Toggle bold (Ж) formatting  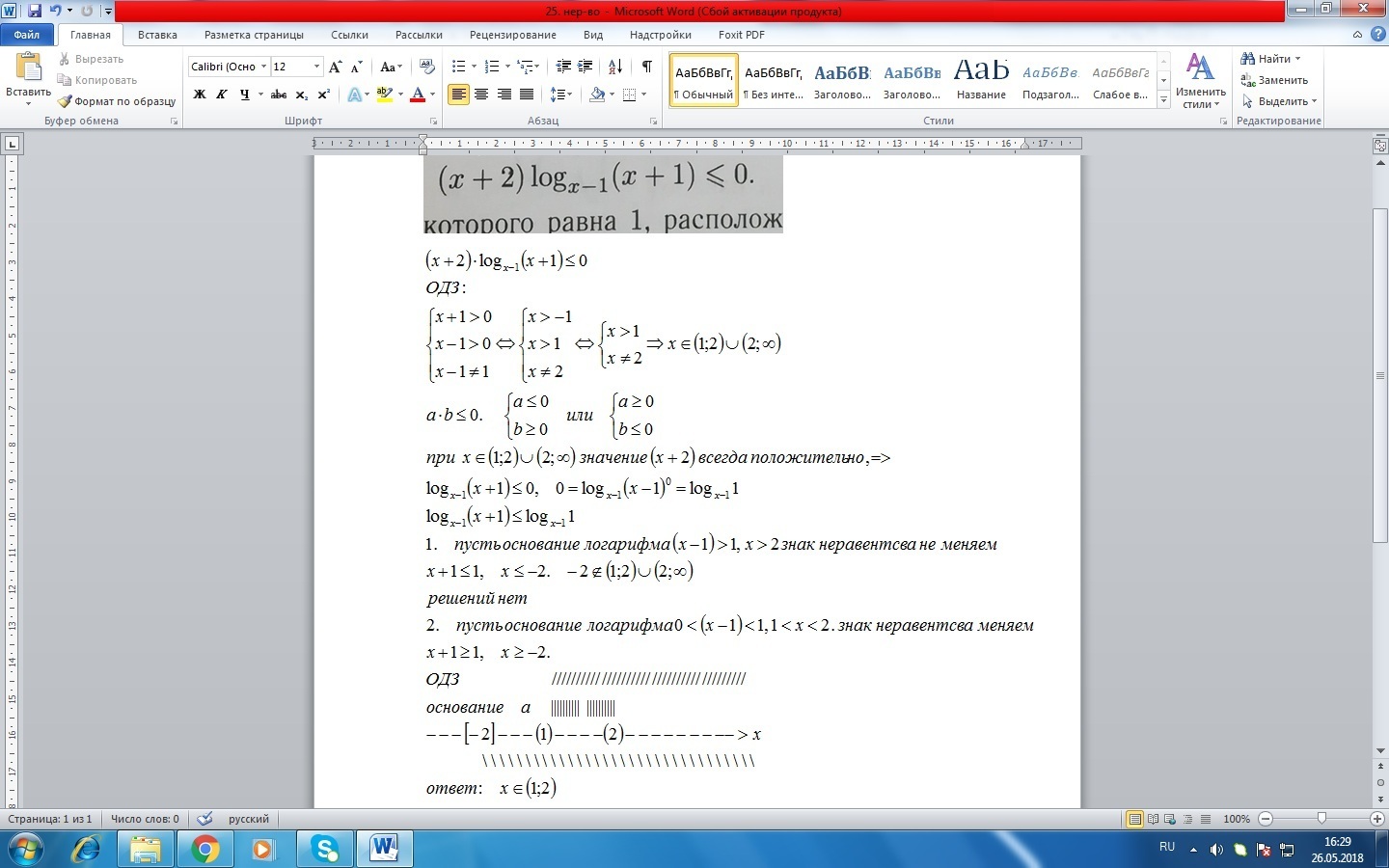coord(200,95)
